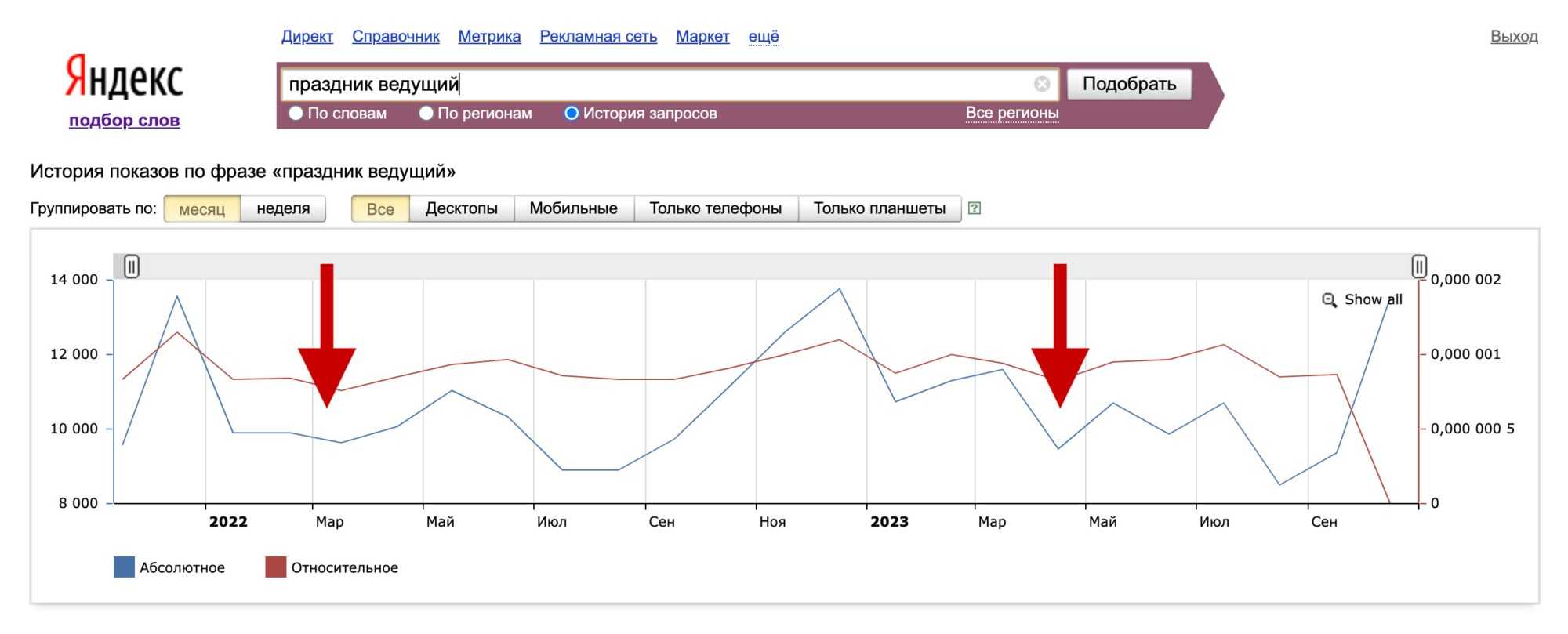Open the Метрика link
The width and height of the screenshot is (1568, 634).
tap(489, 37)
